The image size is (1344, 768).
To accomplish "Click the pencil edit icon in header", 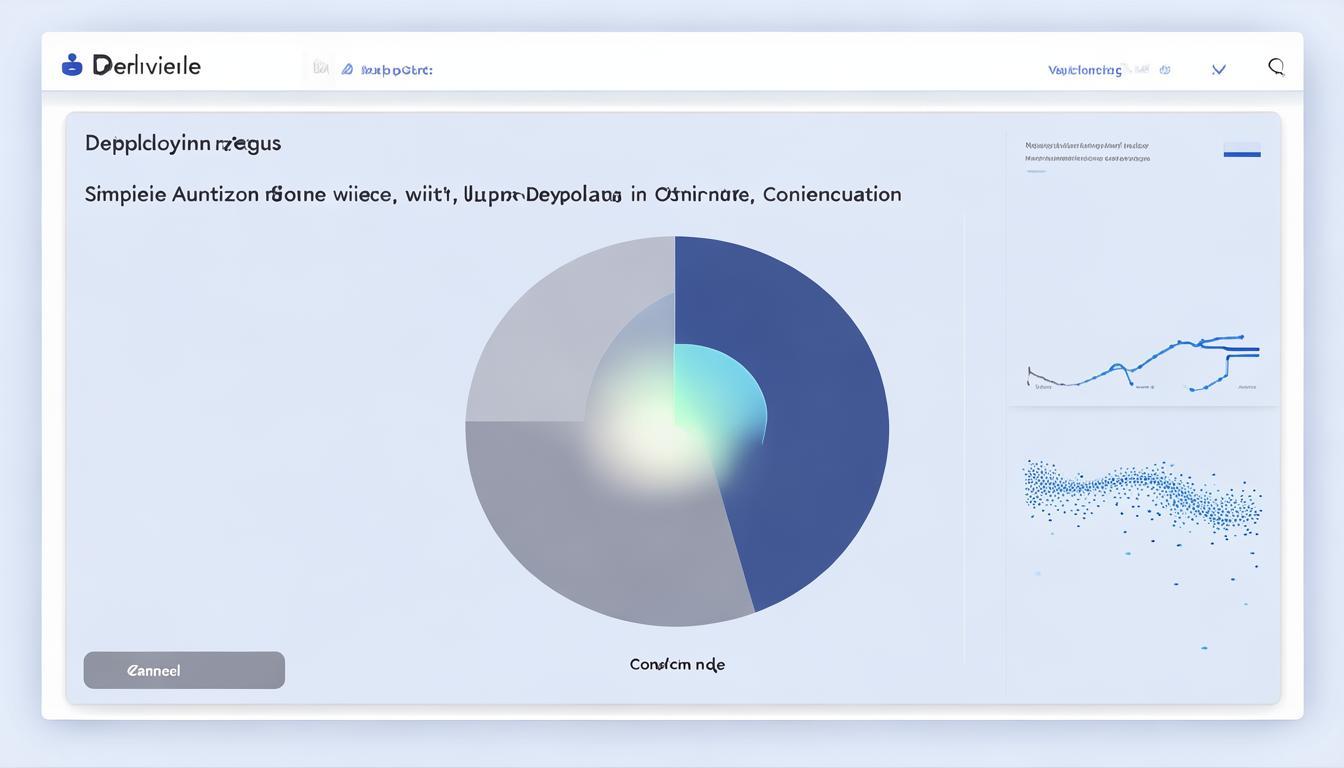I will click(347, 70).
